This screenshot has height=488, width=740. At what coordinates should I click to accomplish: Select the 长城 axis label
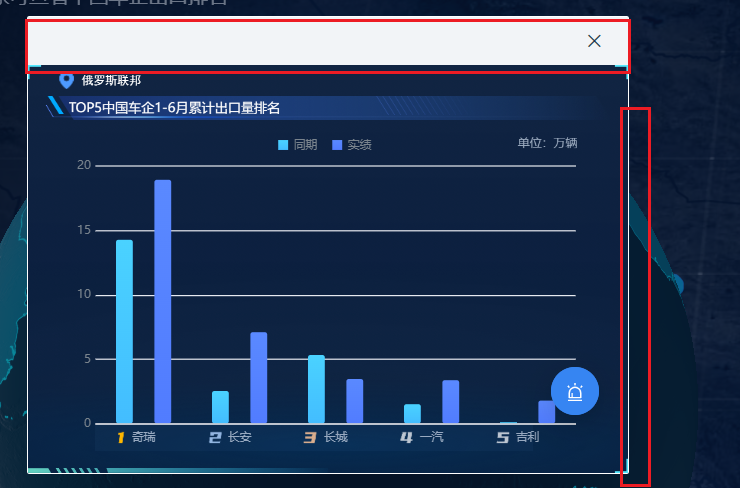(336, 437)
